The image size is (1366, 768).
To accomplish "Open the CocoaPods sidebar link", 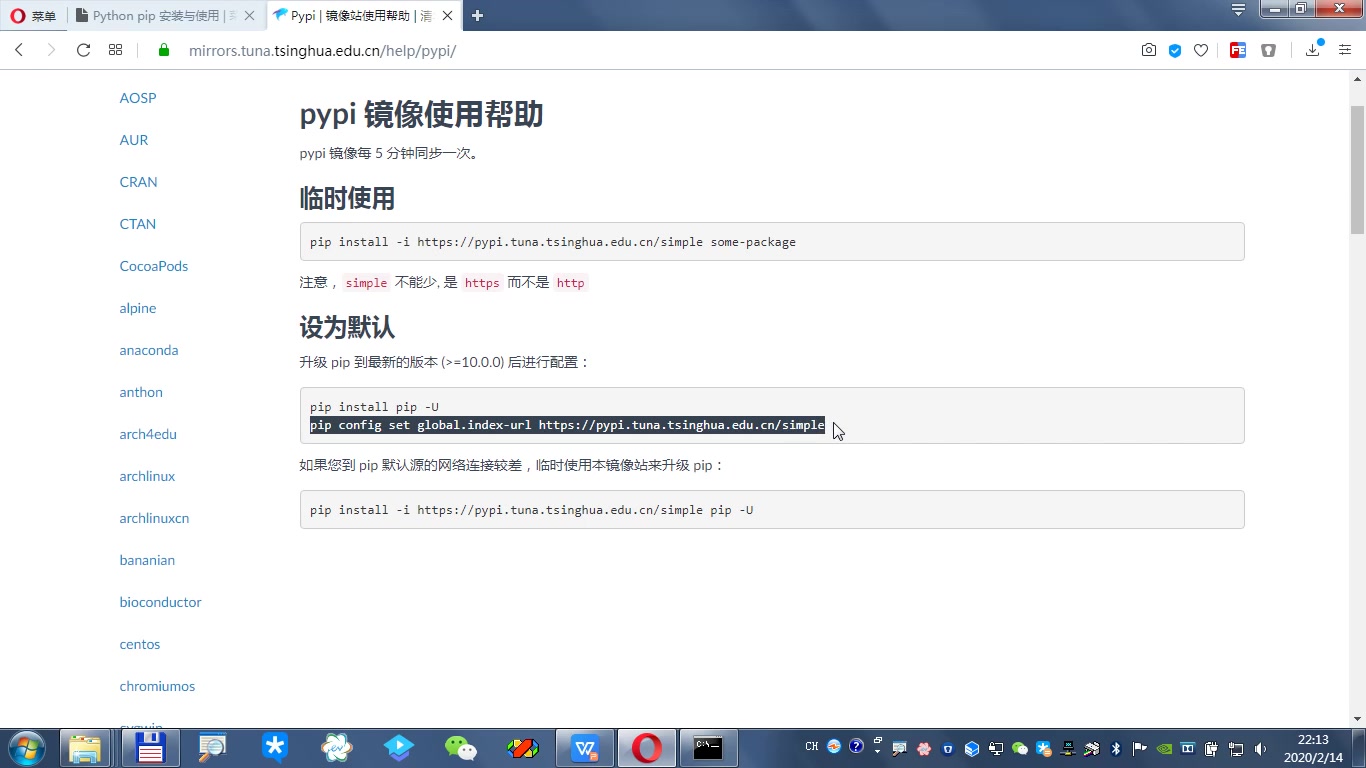I will 154,266.
